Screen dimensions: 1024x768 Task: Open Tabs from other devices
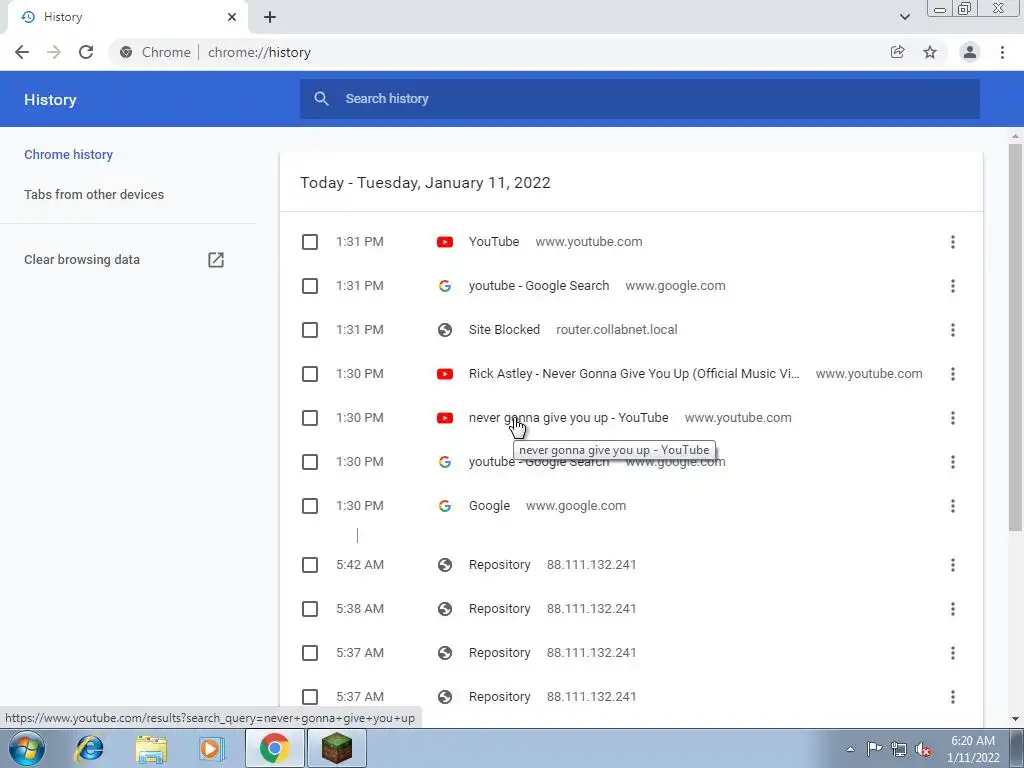(x=94, y=195)
